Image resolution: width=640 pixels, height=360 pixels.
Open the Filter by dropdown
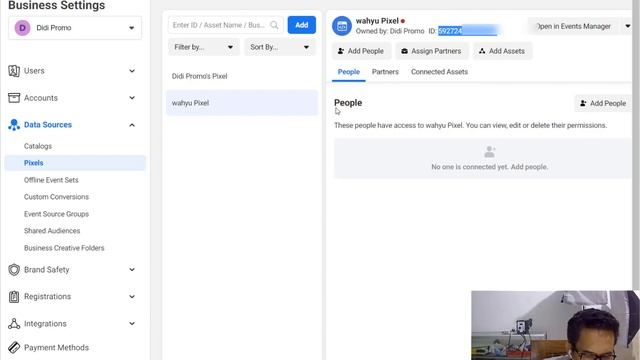click(204, 47)
